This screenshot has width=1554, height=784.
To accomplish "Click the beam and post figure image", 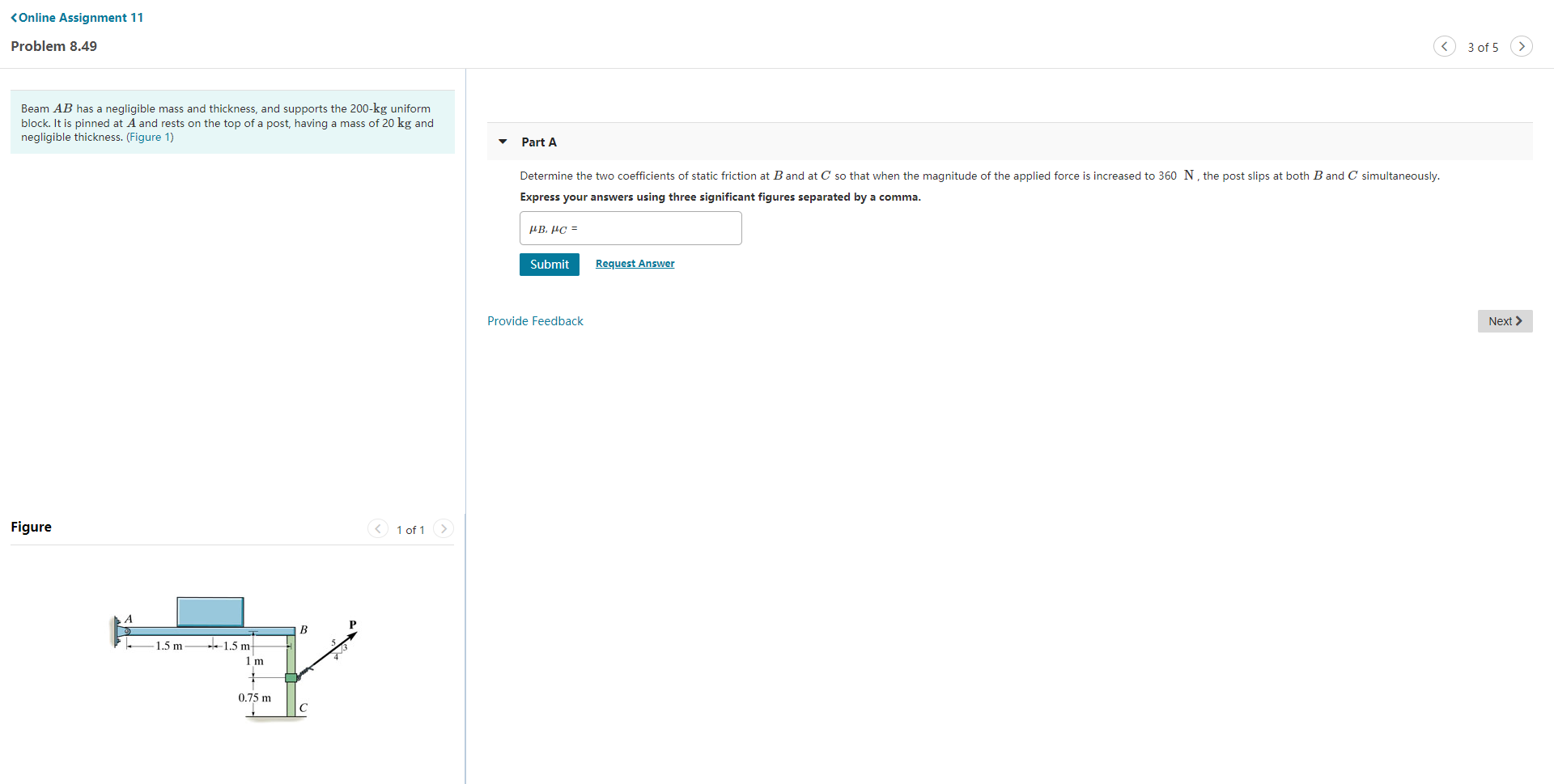I will coord(235,658).
